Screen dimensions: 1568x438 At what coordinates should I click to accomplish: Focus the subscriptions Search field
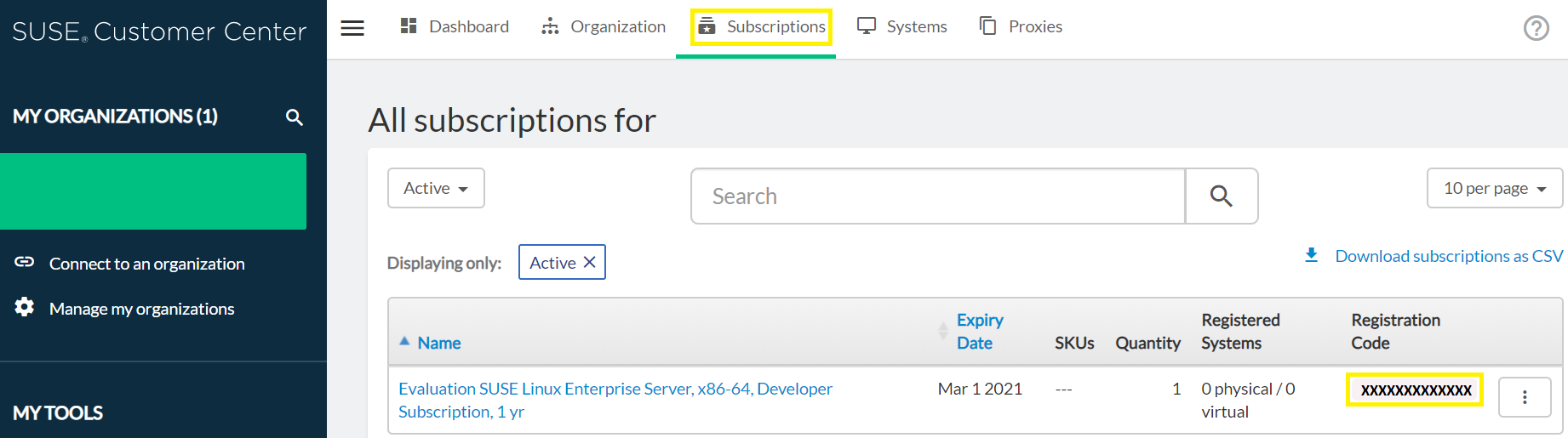(938, 196)
